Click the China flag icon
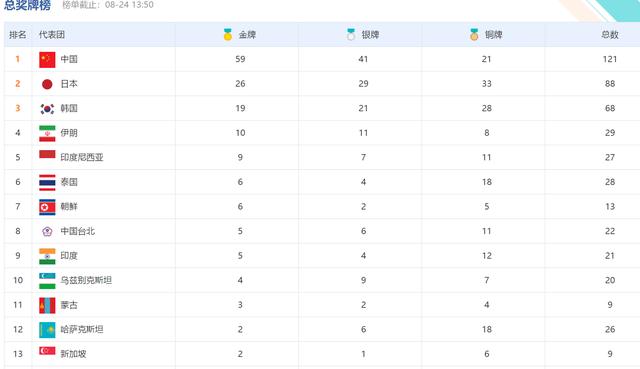Viewport: 640px width, 369px height. tap(47, 60)
